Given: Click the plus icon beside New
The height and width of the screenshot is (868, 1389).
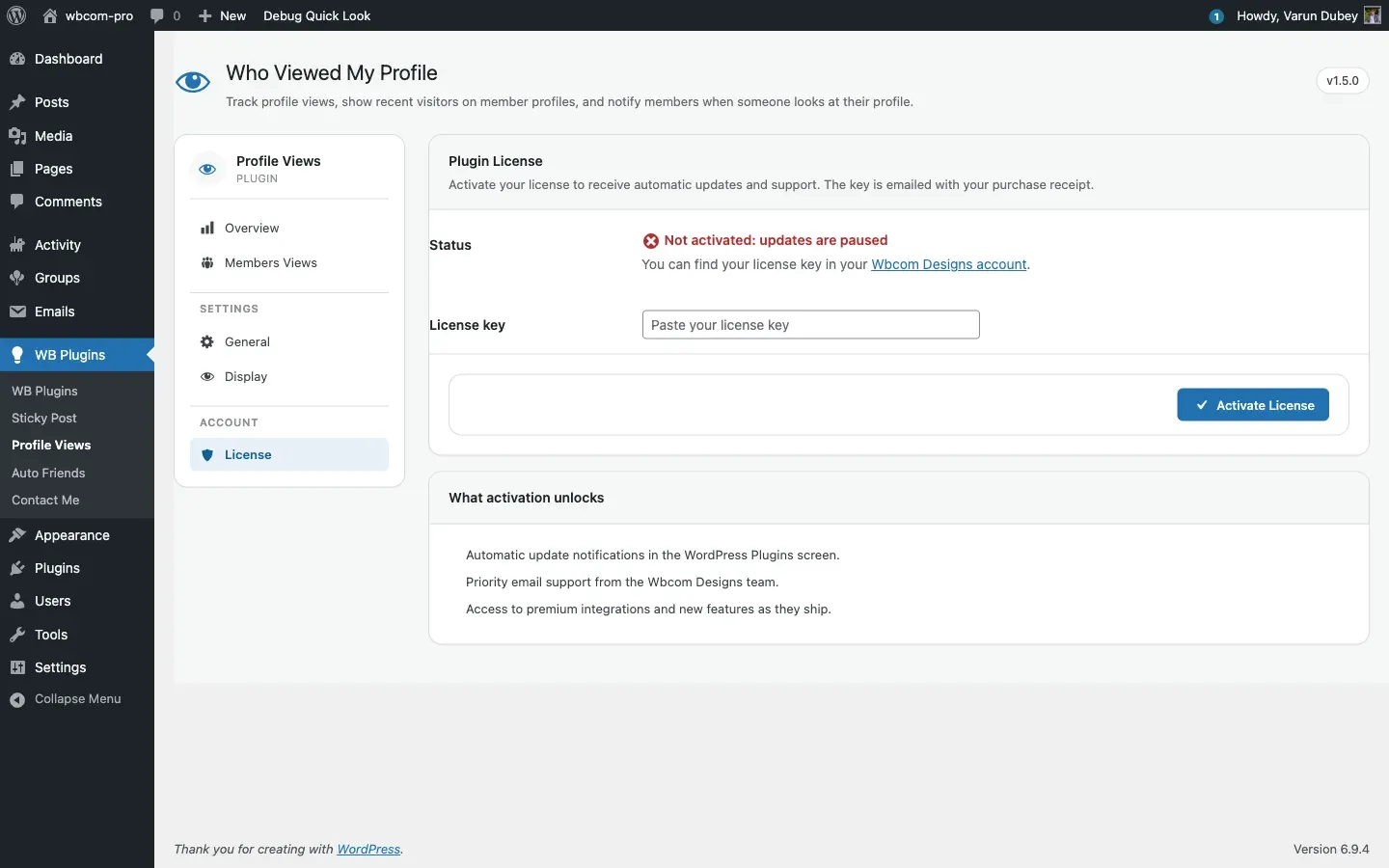Looking at the screenshot, I should [x=204, y=15].
